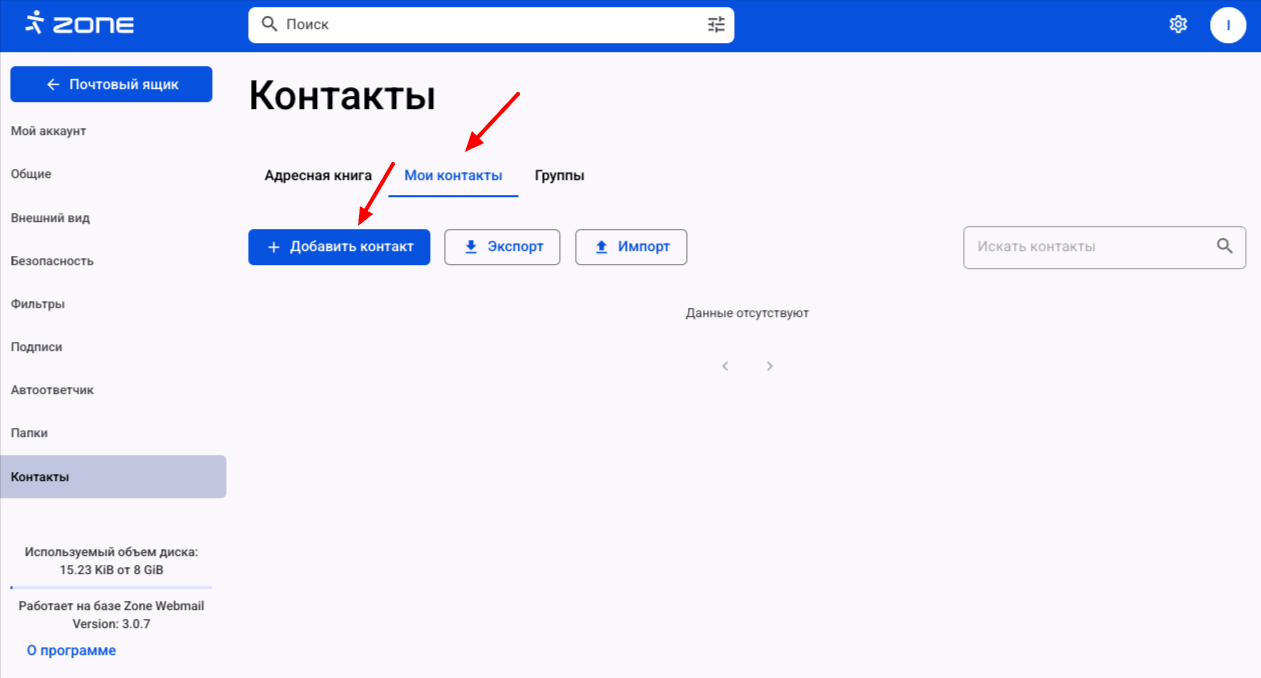This screenshot has width=1261, height=678.
Task: Switch to the Адресная книга tab
Action: click(318, 176)
